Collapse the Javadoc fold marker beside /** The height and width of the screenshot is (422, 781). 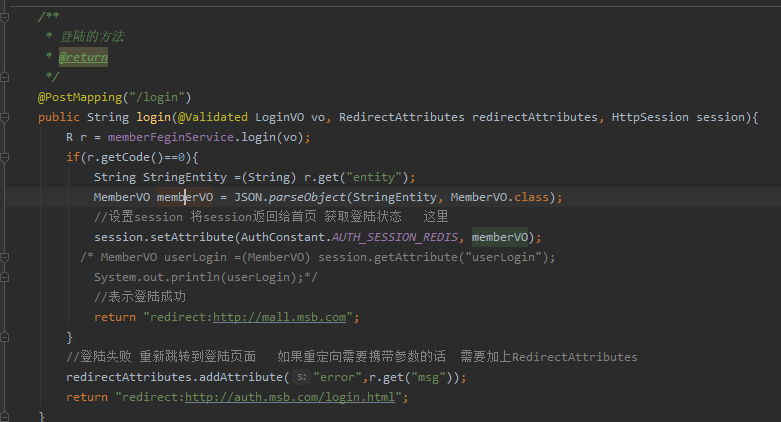[x=4, y=17]
